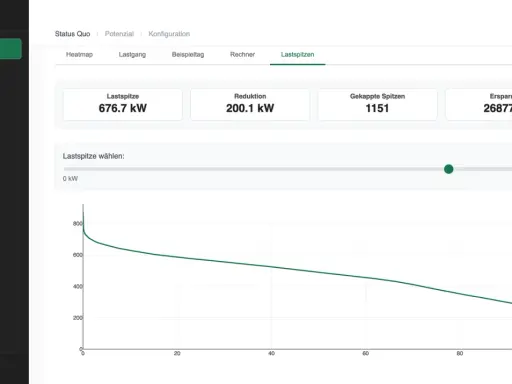Click the 20 x-axis label
The height and width of the screenshot is (384, 512).
177,353
